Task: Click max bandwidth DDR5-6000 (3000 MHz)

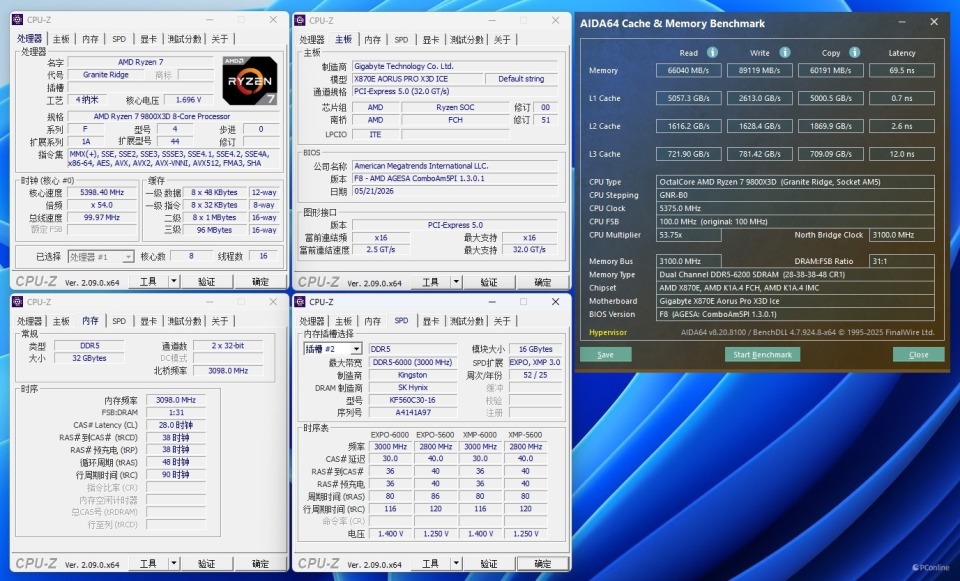Action: point(412,362)
